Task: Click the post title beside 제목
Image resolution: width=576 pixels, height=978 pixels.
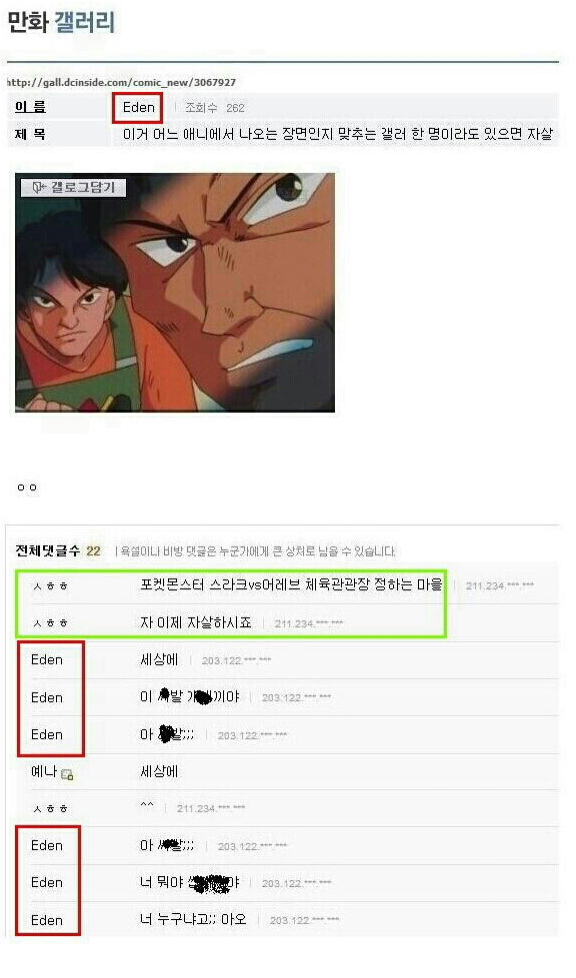Action: click(x=338, y=133)
